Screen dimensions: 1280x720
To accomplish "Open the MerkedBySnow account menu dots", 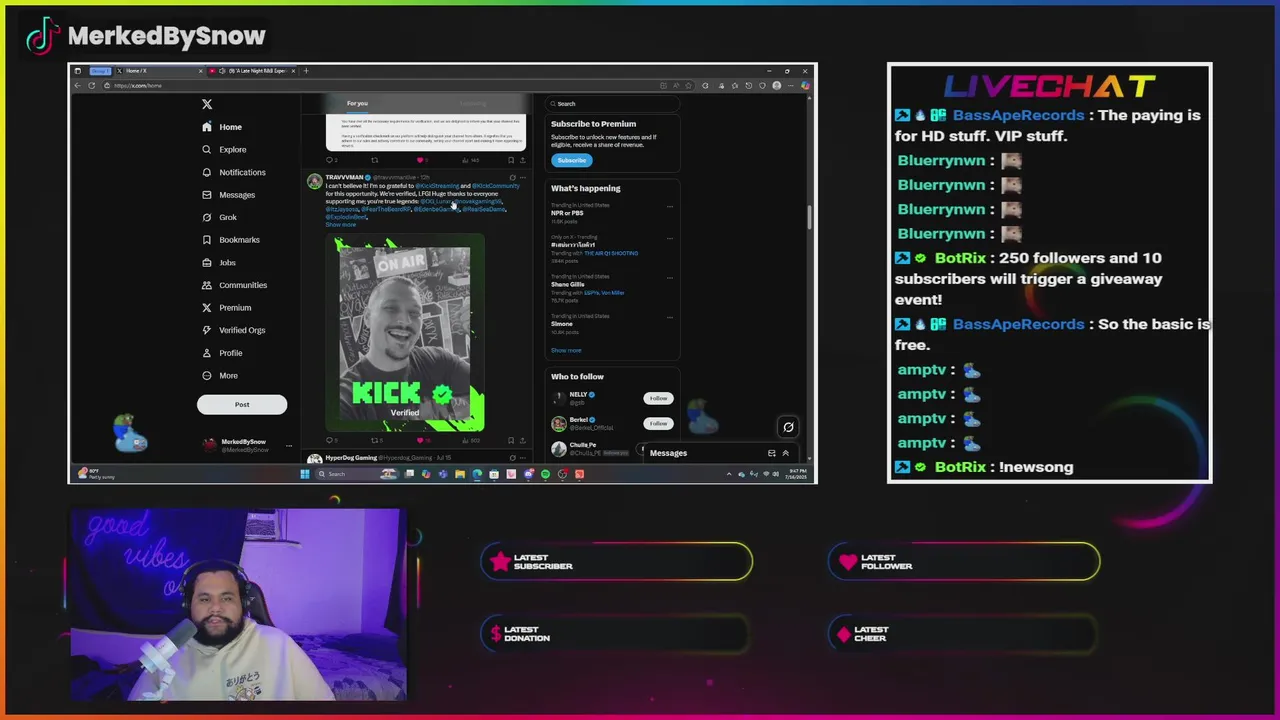I will [289, 445].
